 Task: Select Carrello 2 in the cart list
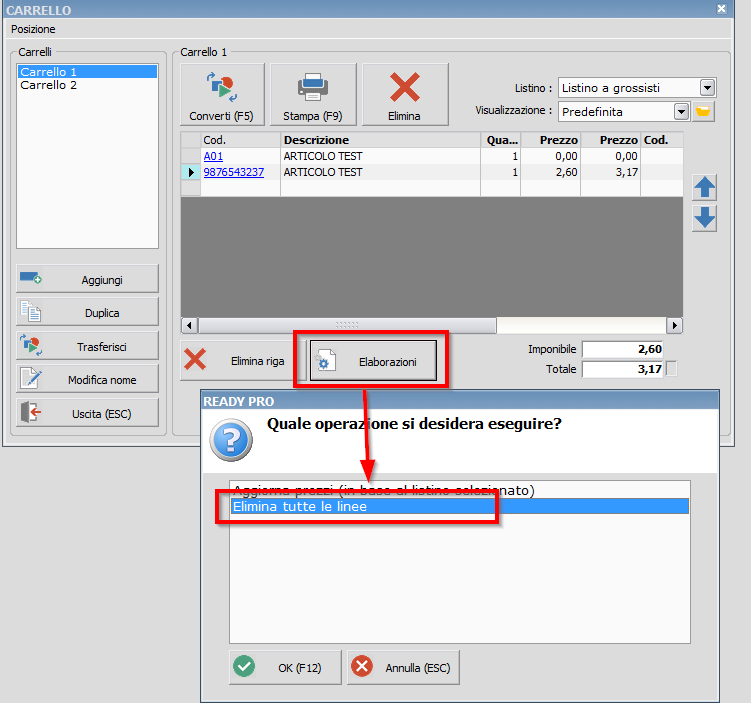tap(88, 85)
